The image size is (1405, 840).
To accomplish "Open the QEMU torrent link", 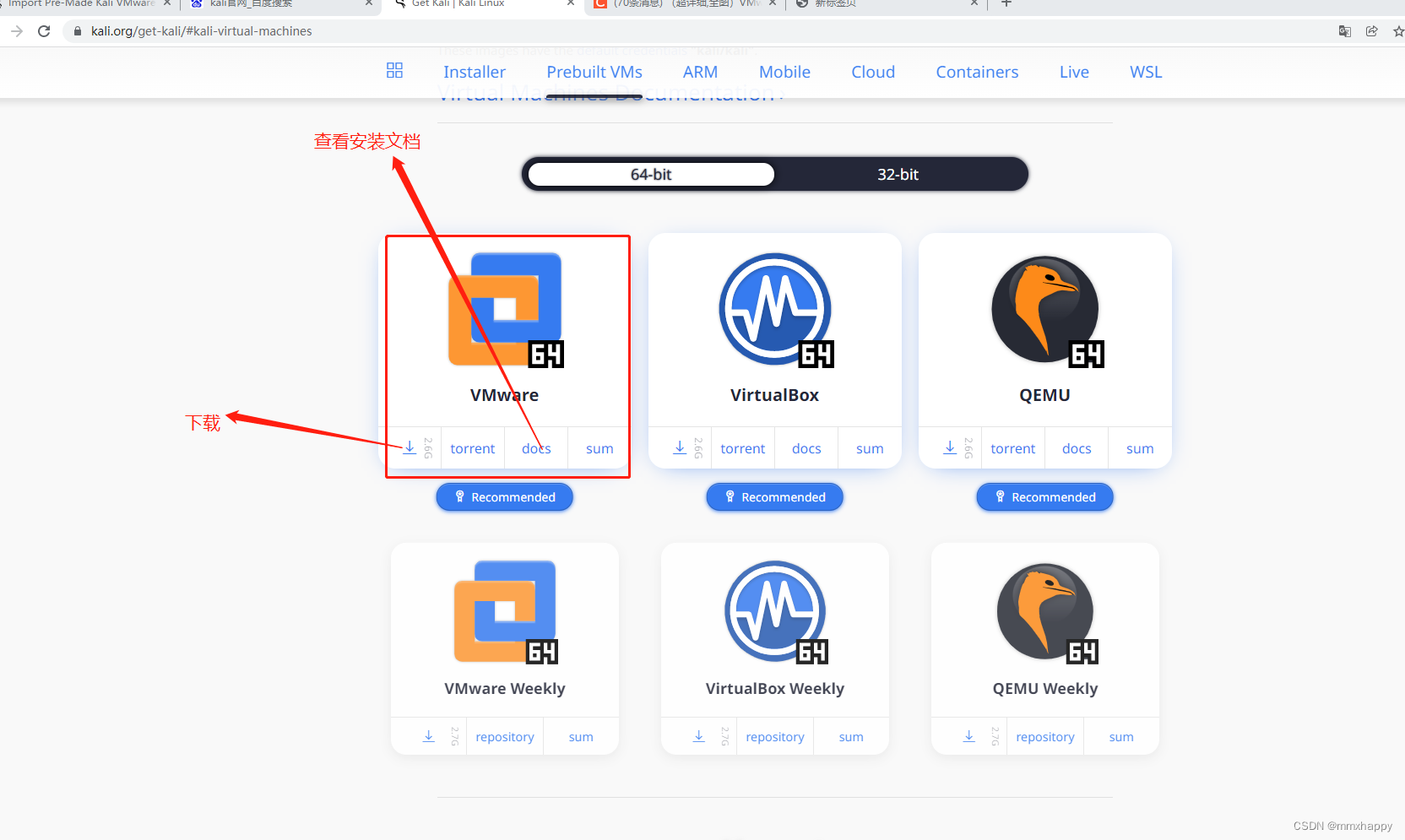I will tap(1013, 448).
